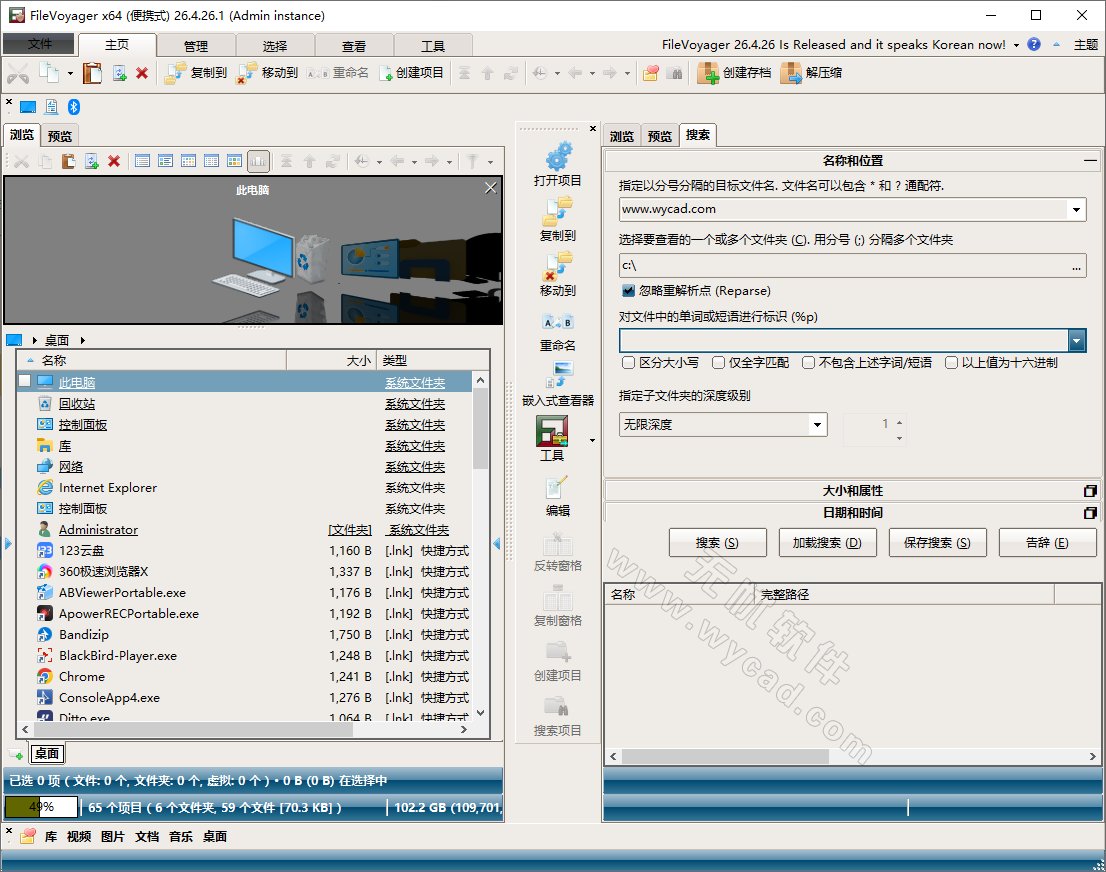
Task: Switch to the 预览 tab in right panel
Action: click(659, 135)
